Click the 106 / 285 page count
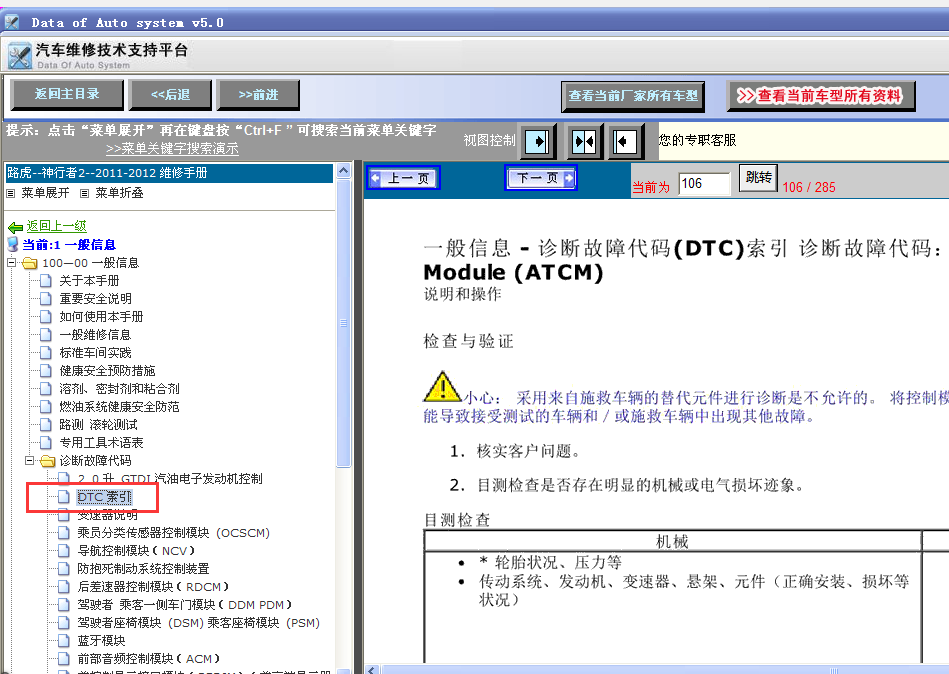Image resolution: width=949 pixels, height=674 pixels. 809,187
